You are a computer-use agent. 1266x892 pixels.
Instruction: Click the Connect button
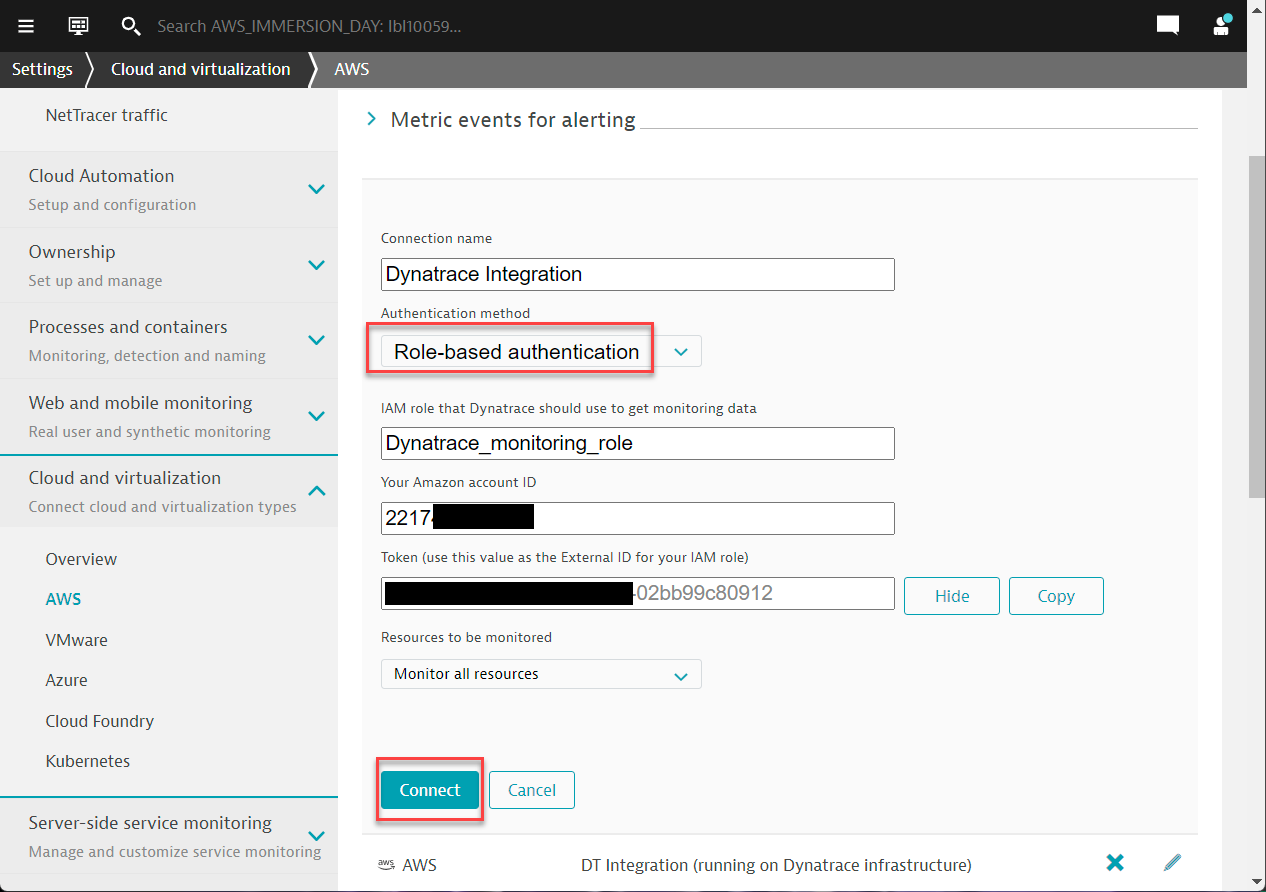pos(429,790)
